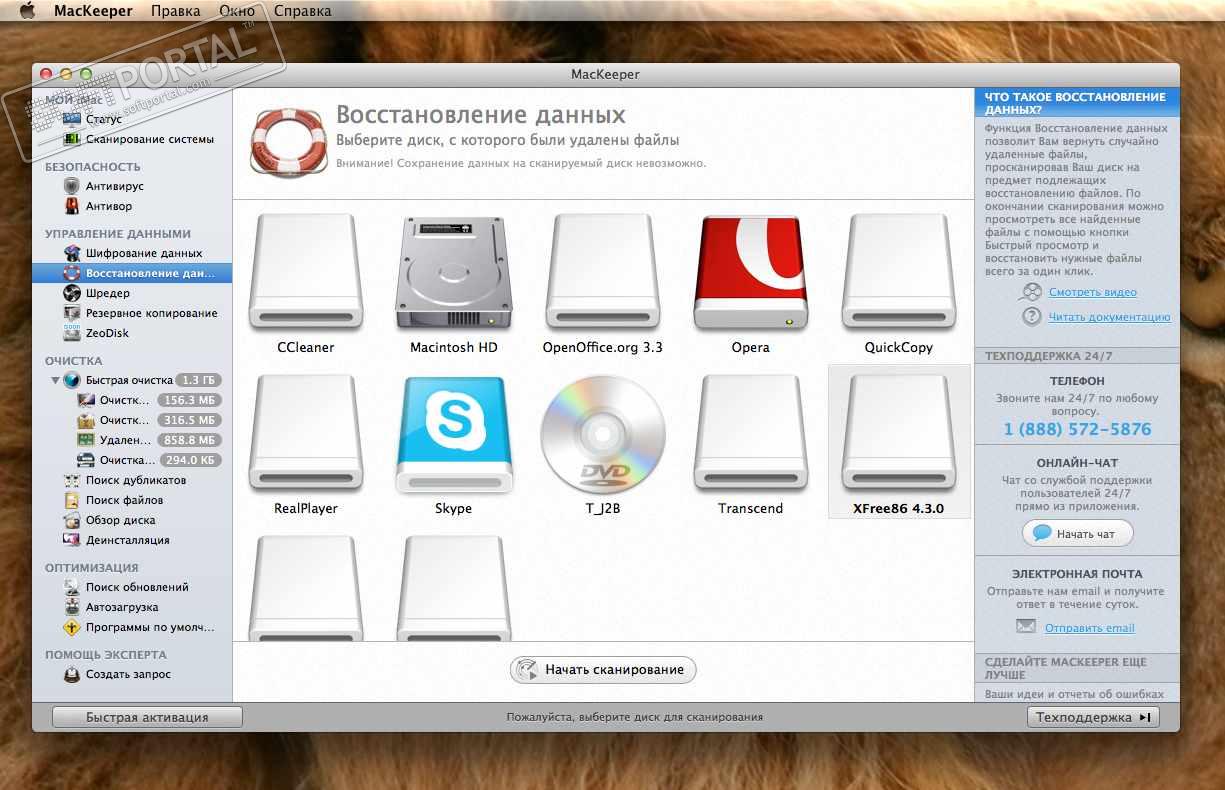
Task: Choose the OpenOffice.org 3.3 volume
Action: click(602, 272)
